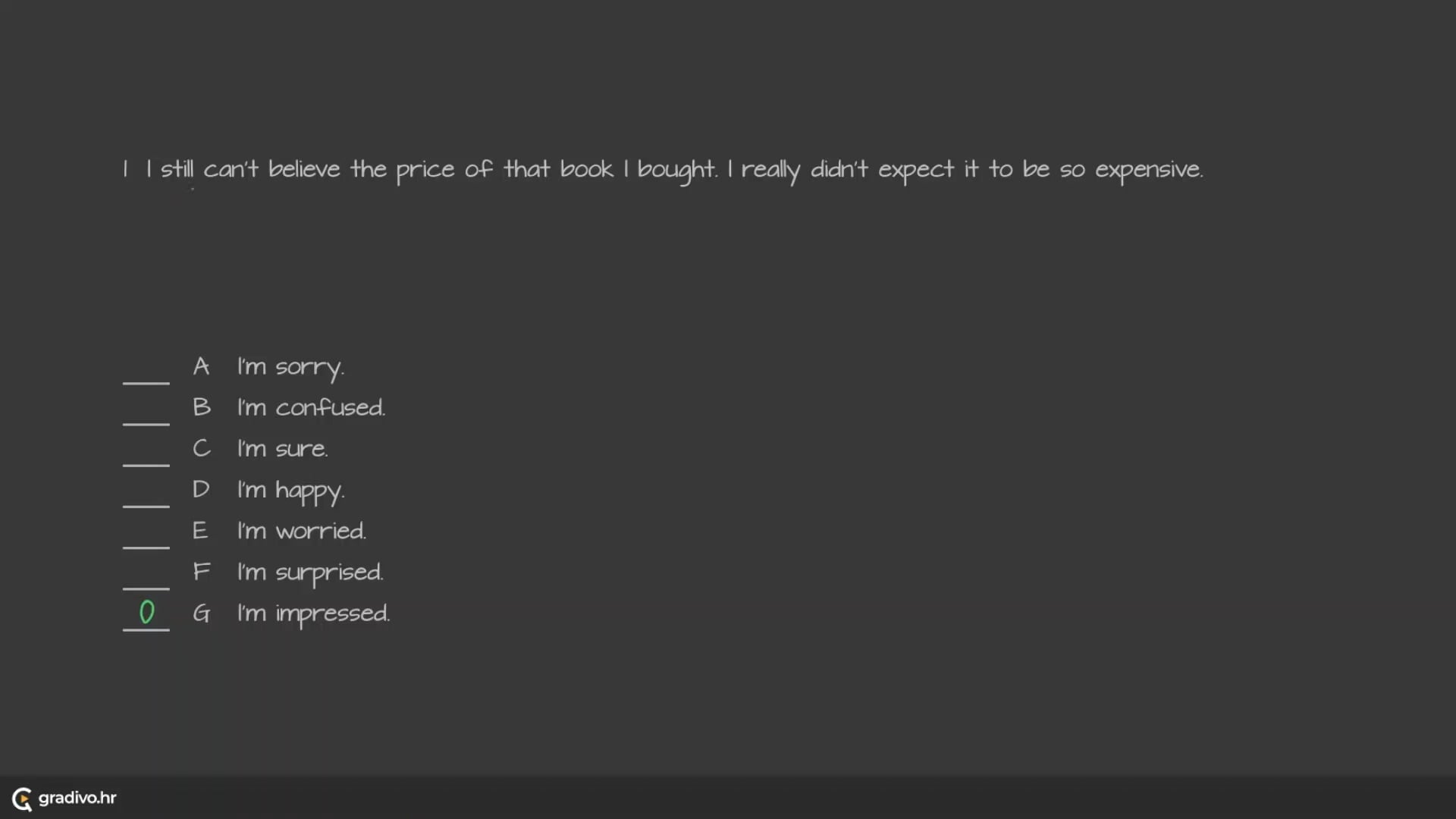The height and width of the screenshot is (819, 1456).
Task: Choose the option "I'm confused."
Action: point(311,408)
